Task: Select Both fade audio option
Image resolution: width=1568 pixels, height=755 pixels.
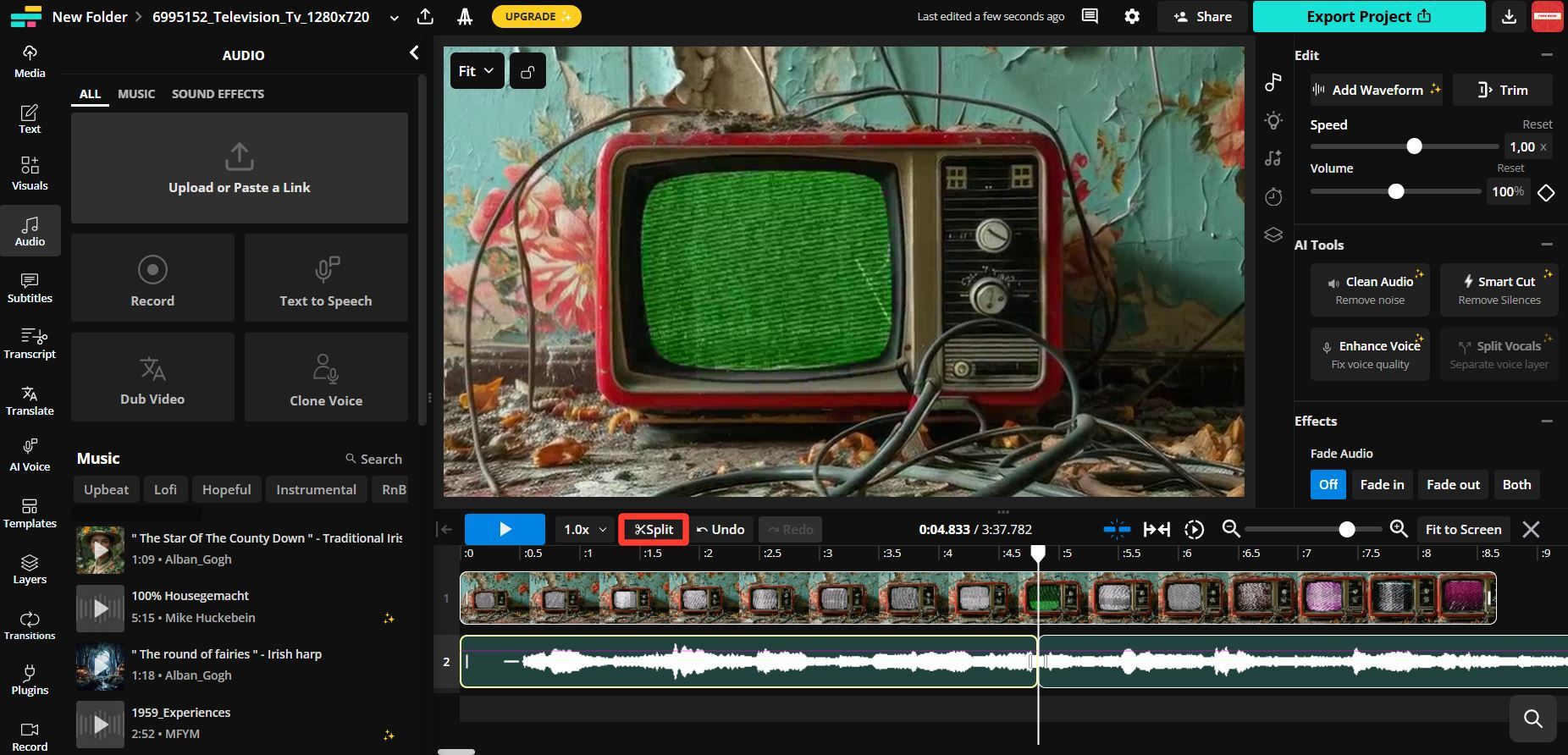Action: coord(1516,484)
